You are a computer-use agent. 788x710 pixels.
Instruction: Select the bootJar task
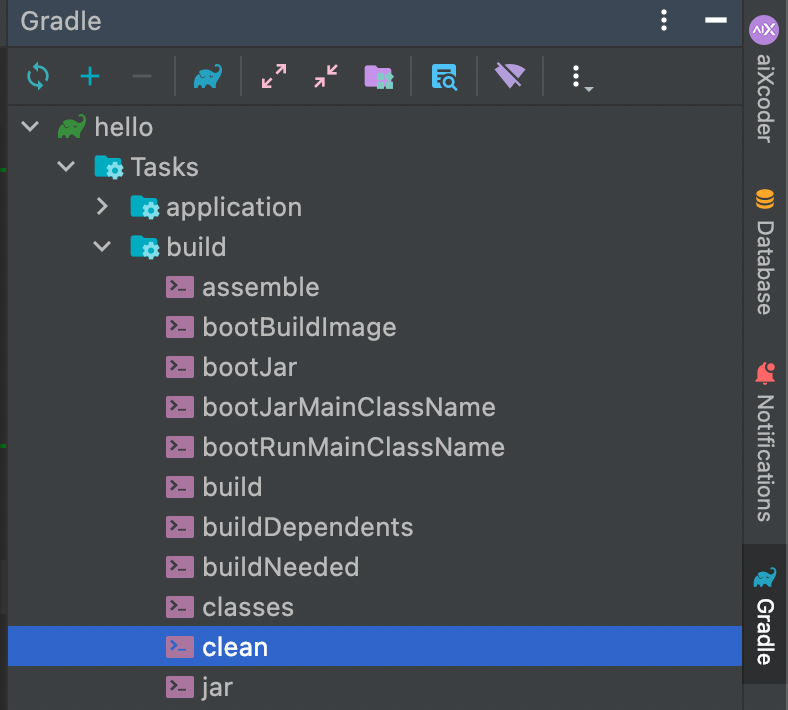pos(374,367)
